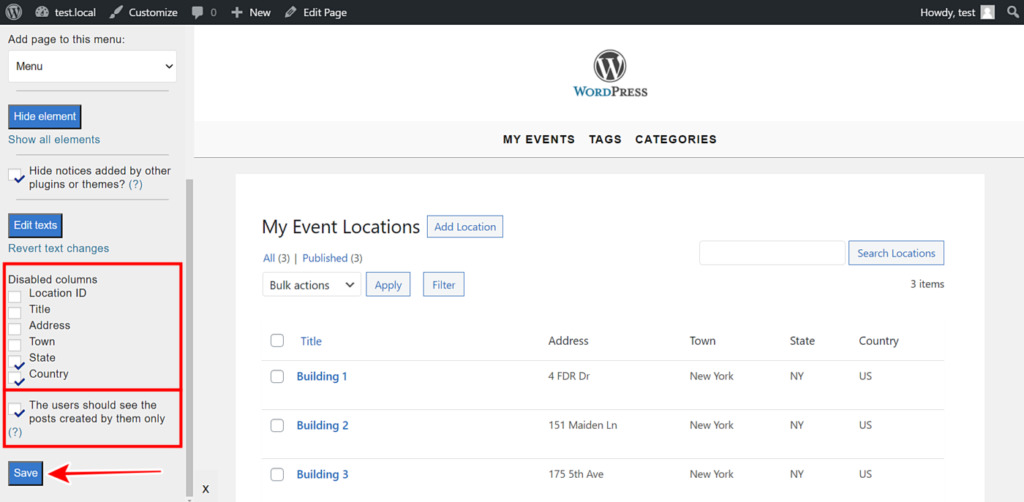Check the Location ID disabled column box

click(x=14, y=296)
